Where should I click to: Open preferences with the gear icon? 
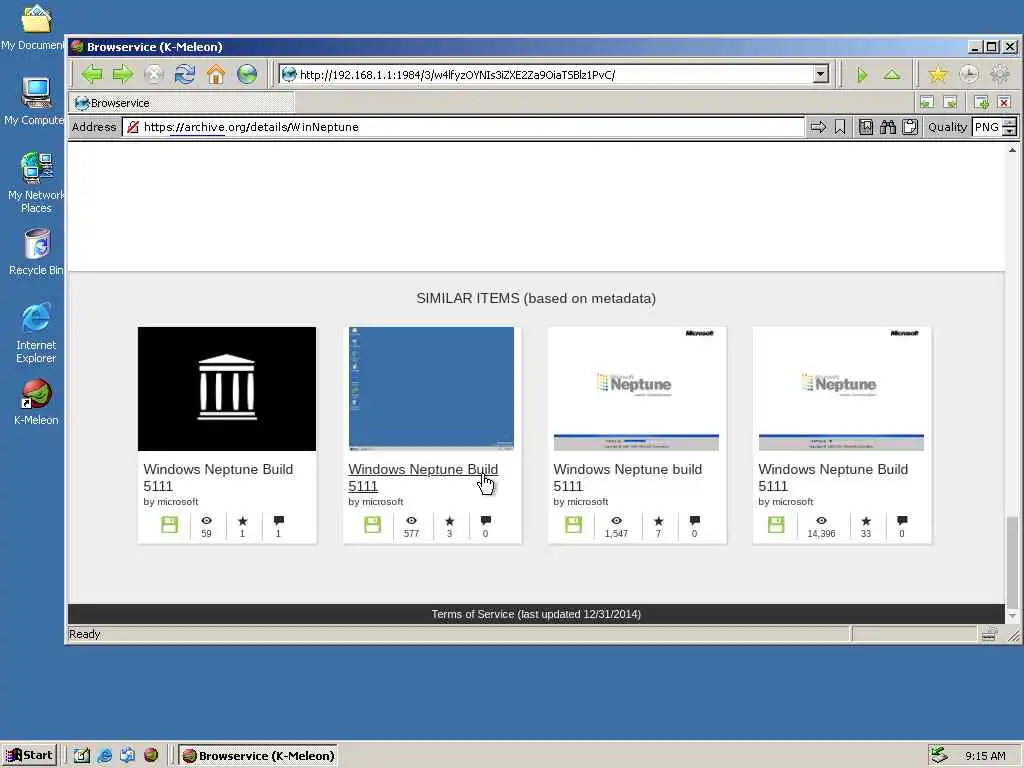1000,74
